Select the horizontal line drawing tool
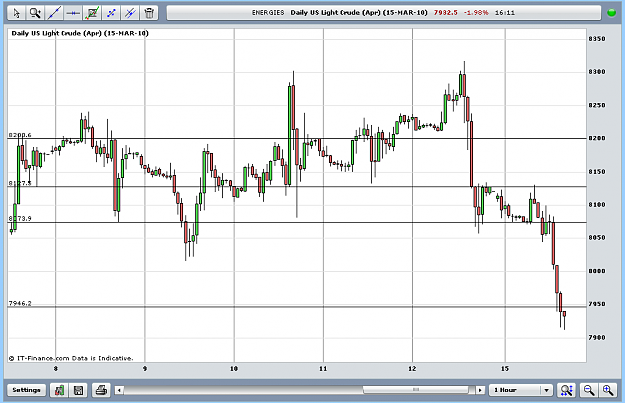This screenshot has width=625, height=403. coord(73,13)
